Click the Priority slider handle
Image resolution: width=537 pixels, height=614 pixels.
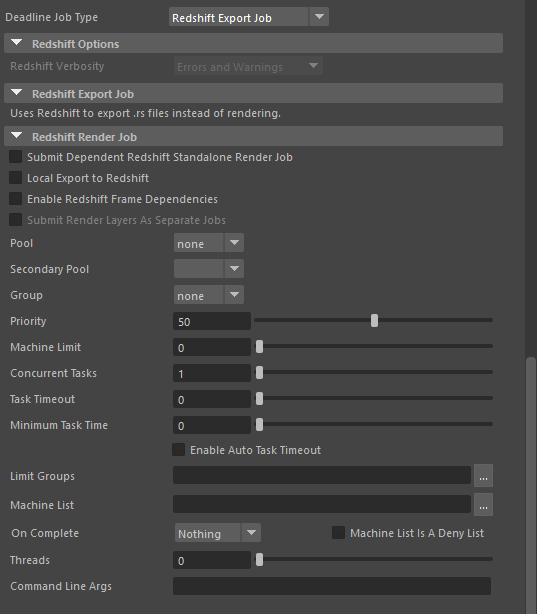coord(374,320)
